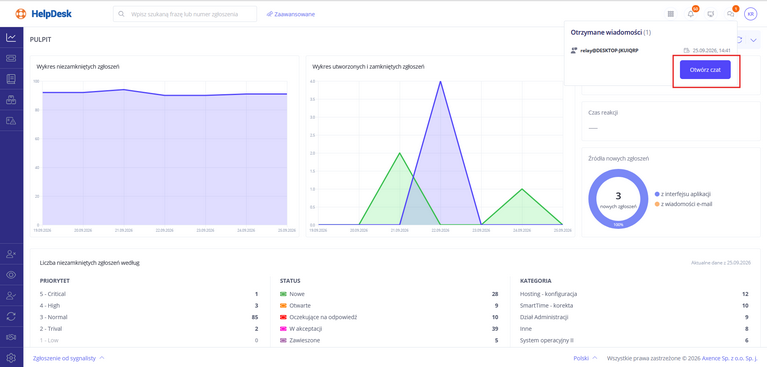This screenshot has height=367, width=767.
Task: Click the Oczekujące na odpowiedź status icon
Action: pyautogui.click(x=283, y=317)
